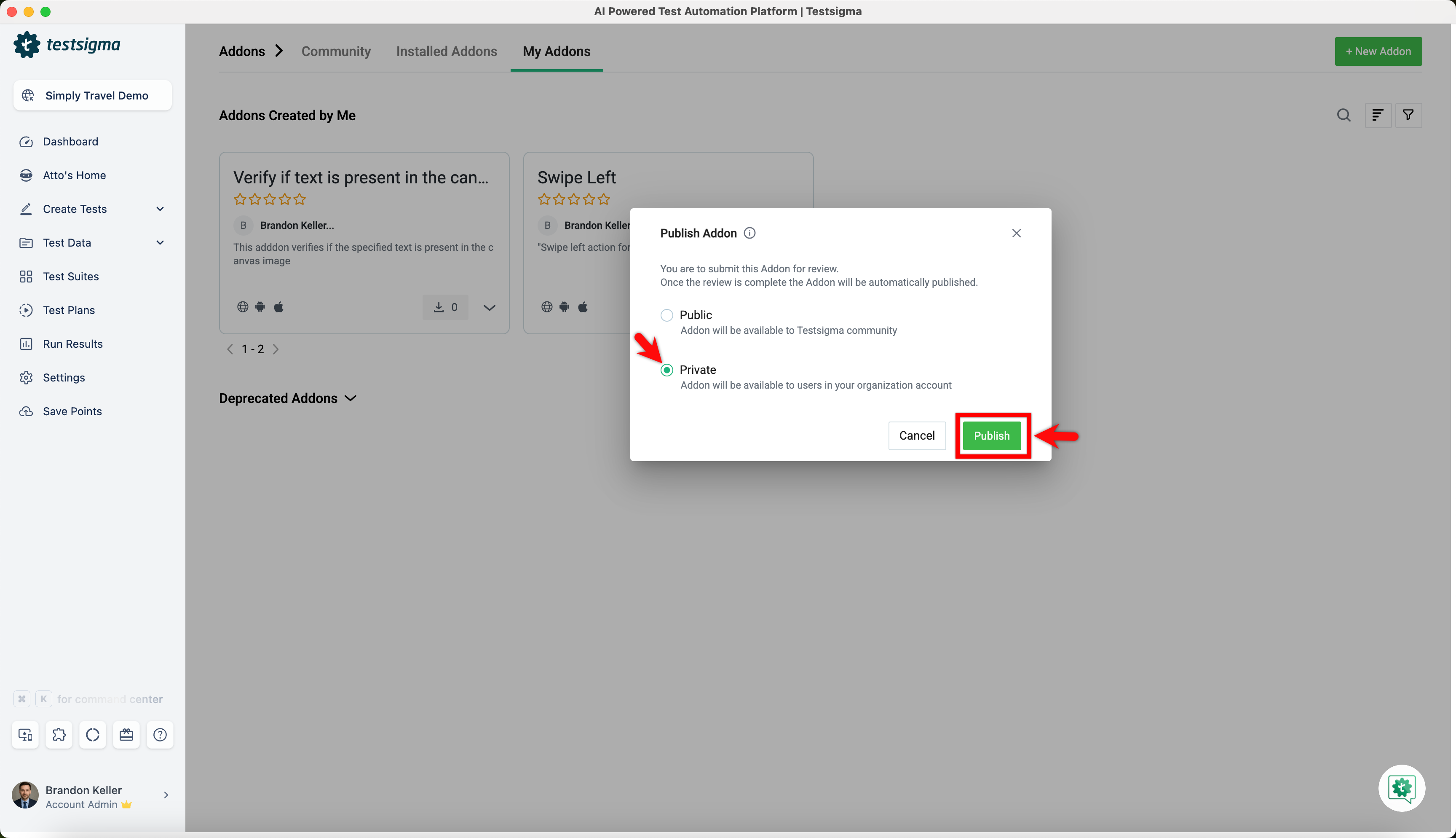Click the info icon beside Publish Addon title

pyautogui.click(x=749, y=233)
